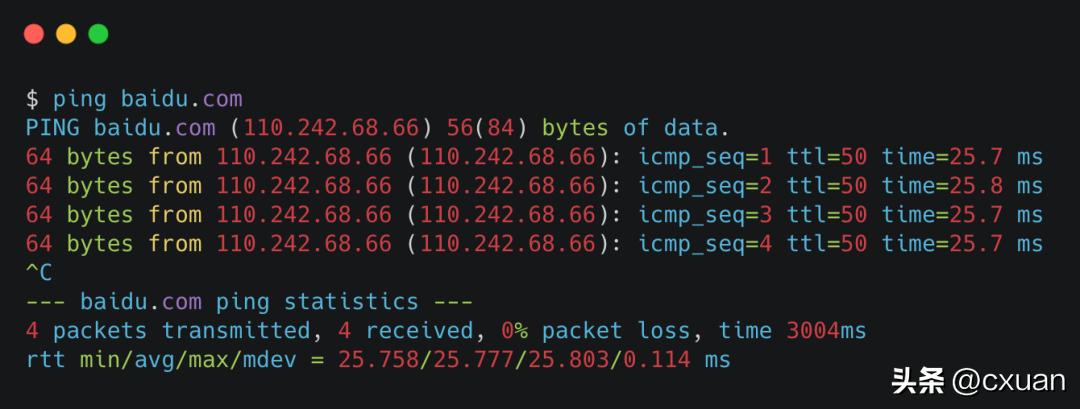Click the "0.114" mdev value

(x=656, y=359)
